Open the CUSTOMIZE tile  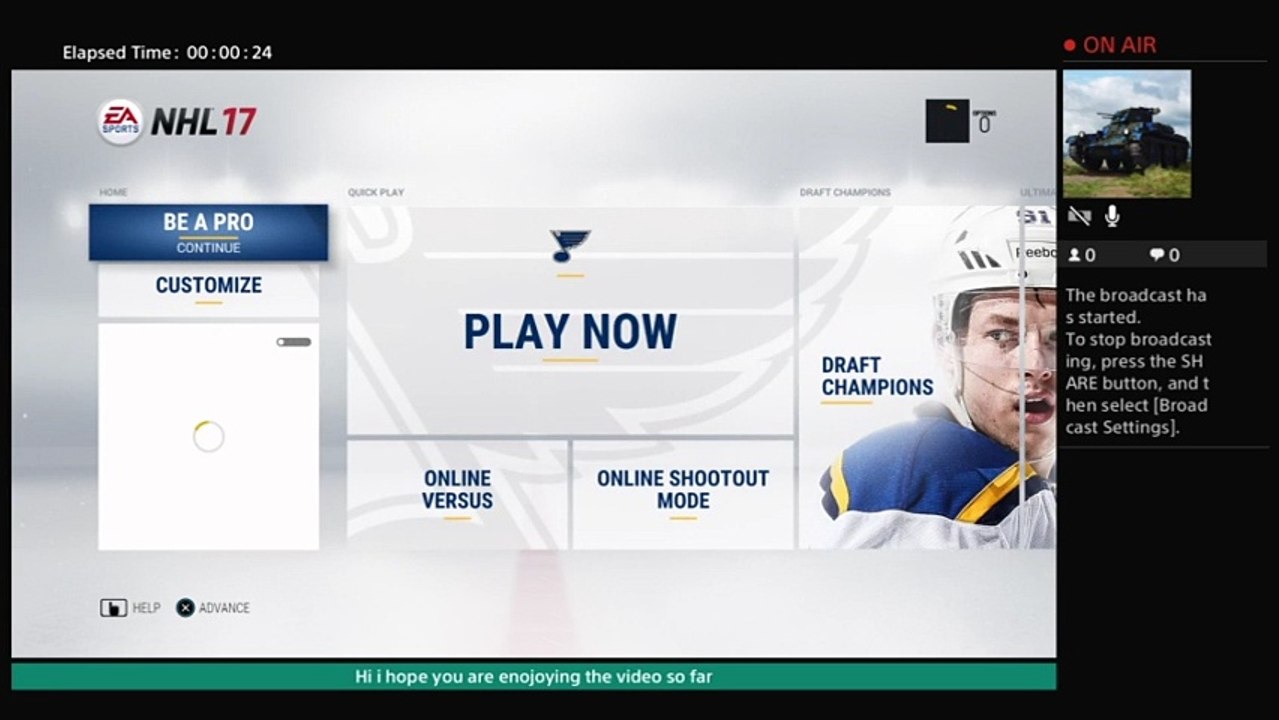pyautogui.click(x=208, y=290)
